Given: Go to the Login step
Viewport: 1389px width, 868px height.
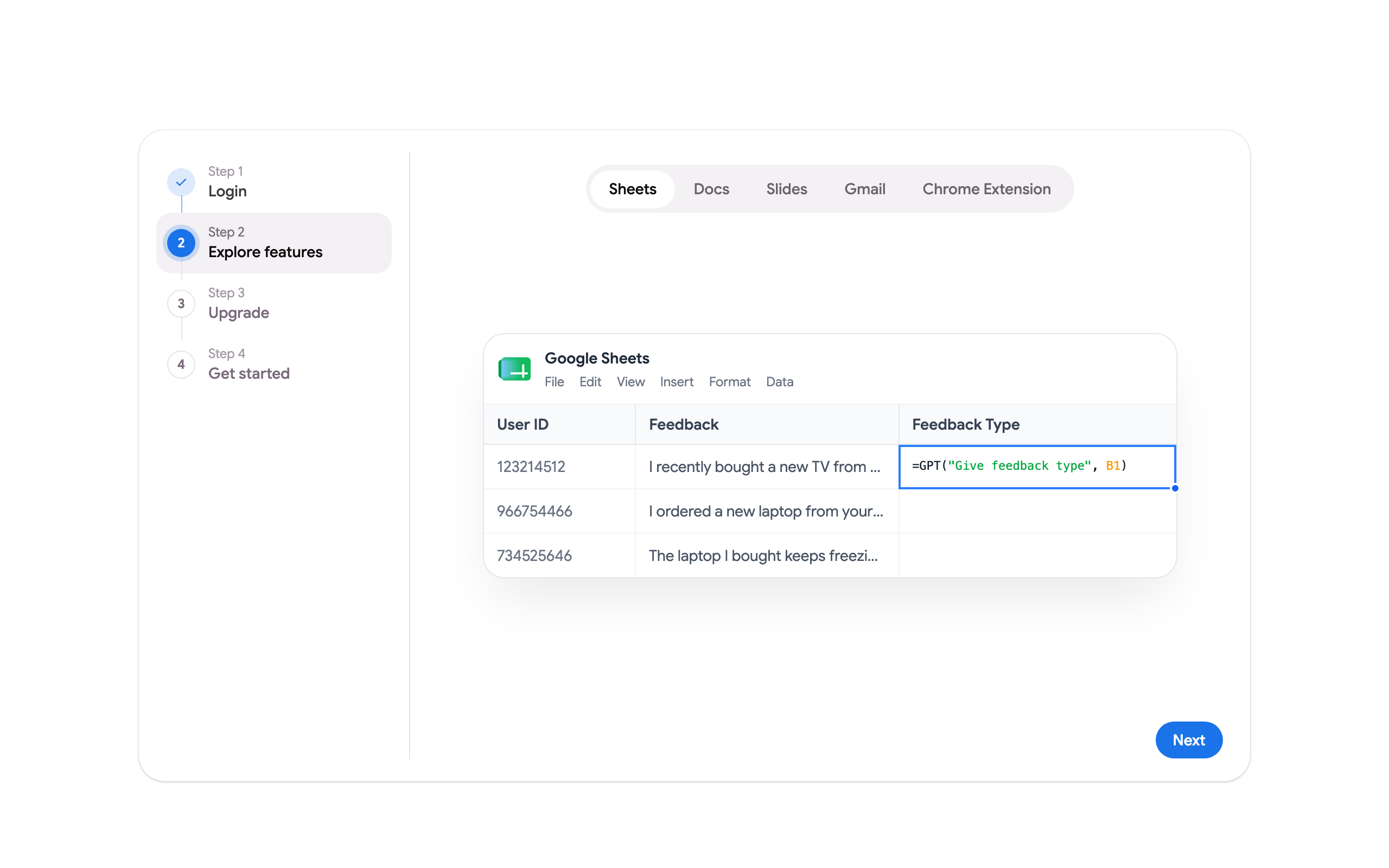Looking at the screenshot, I should (274, 182).
